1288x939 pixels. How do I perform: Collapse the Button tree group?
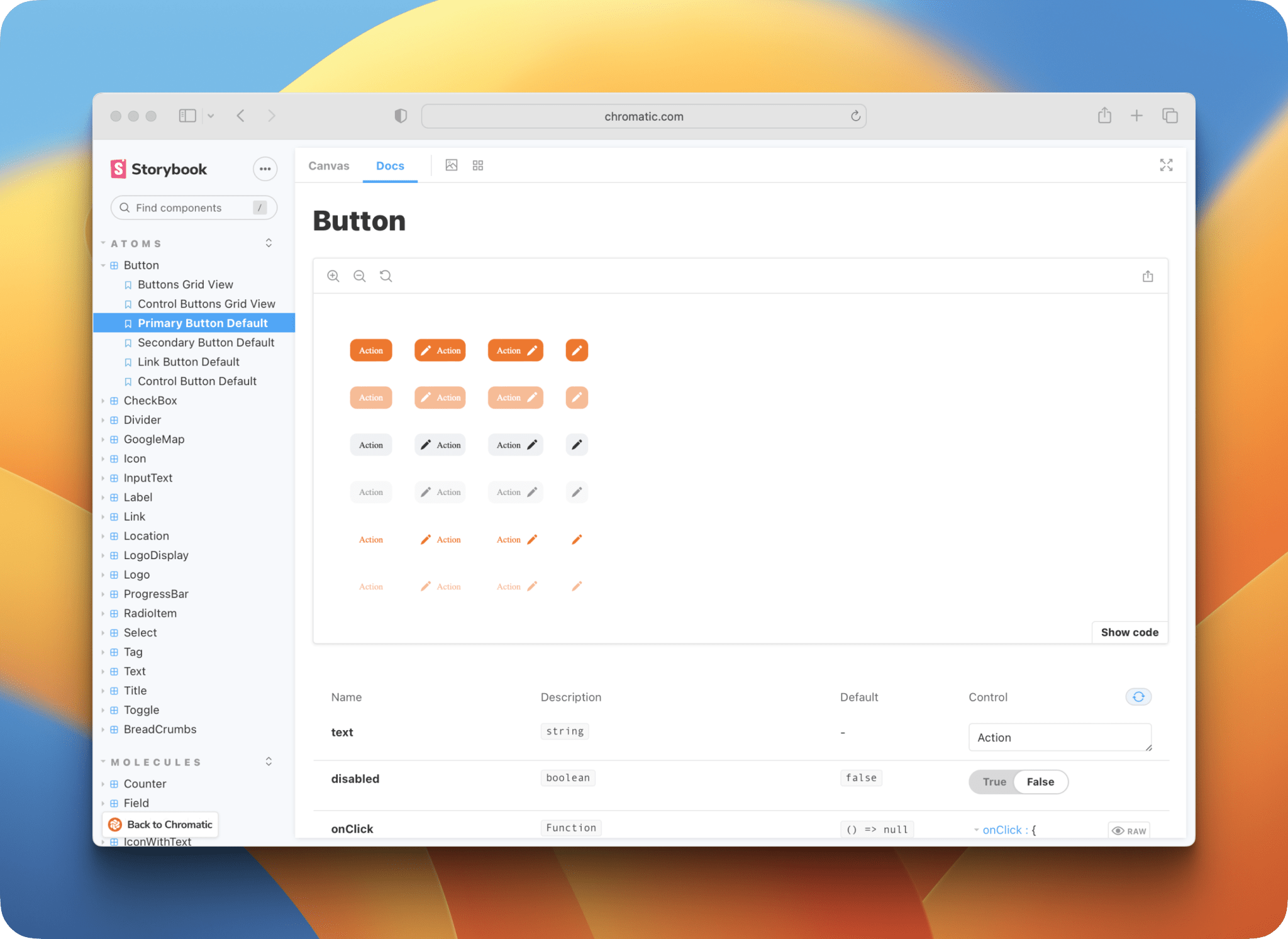[x=103, y=265]
